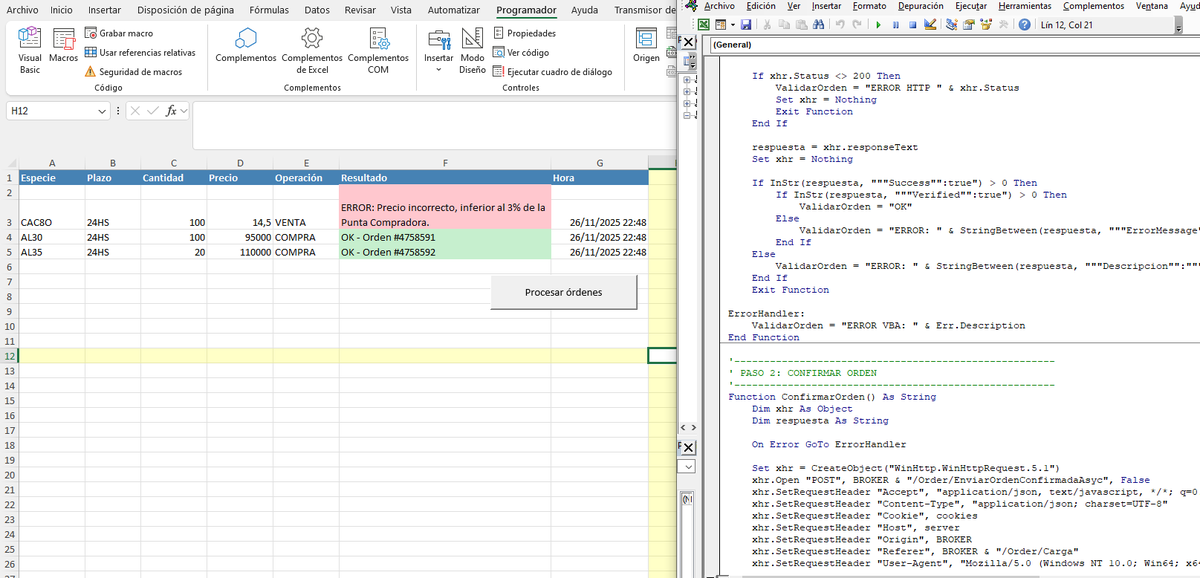1200x578 pixels.
Task: Click the Procesar órdenes button
Action: 563,293
